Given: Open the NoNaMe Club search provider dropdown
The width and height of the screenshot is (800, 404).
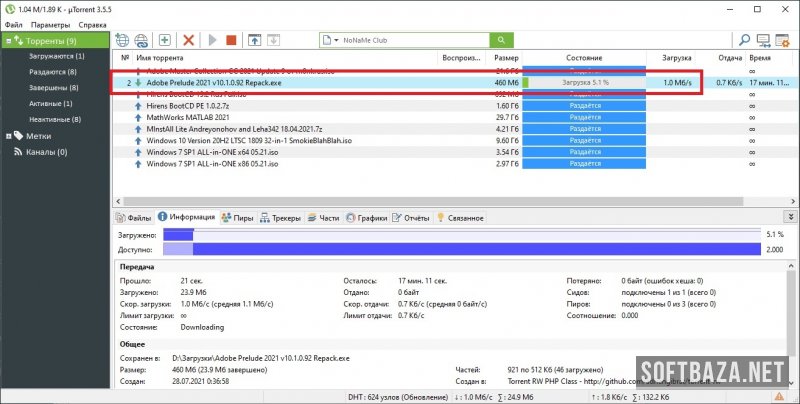Looking at the screenshot, I should [328, 40].
